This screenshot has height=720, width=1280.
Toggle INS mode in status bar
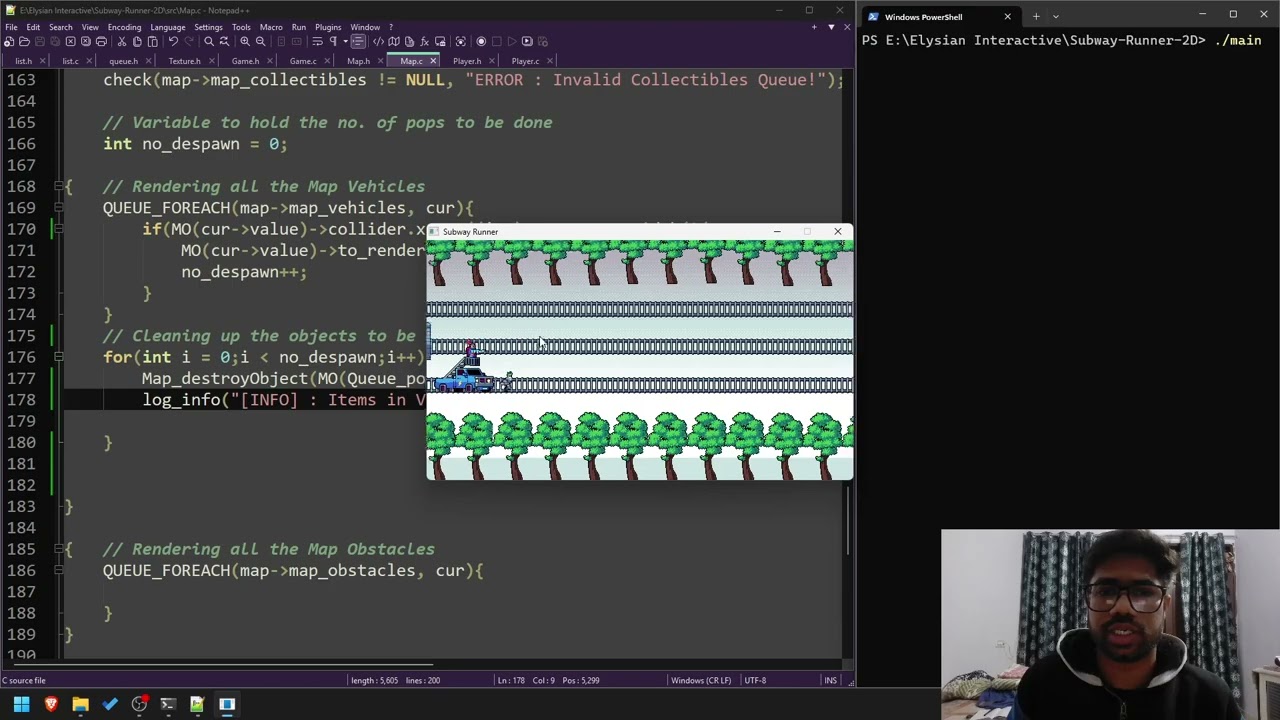pos(830,680)
